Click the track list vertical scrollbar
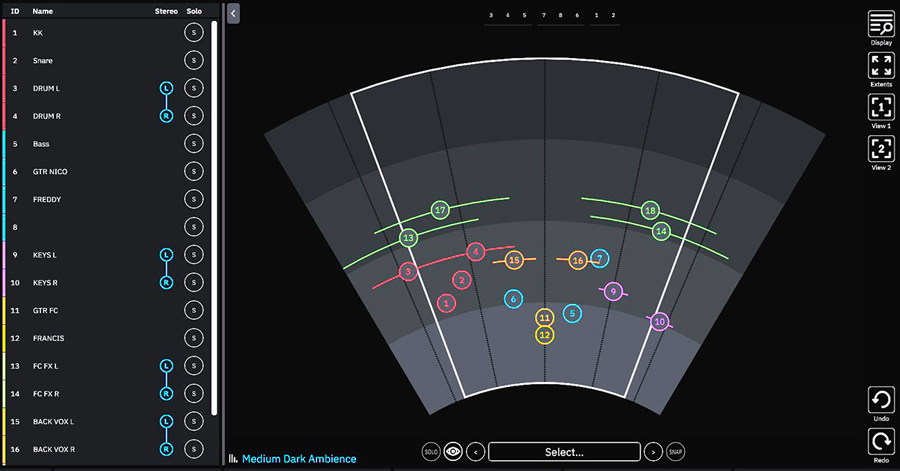 [214, 218]
